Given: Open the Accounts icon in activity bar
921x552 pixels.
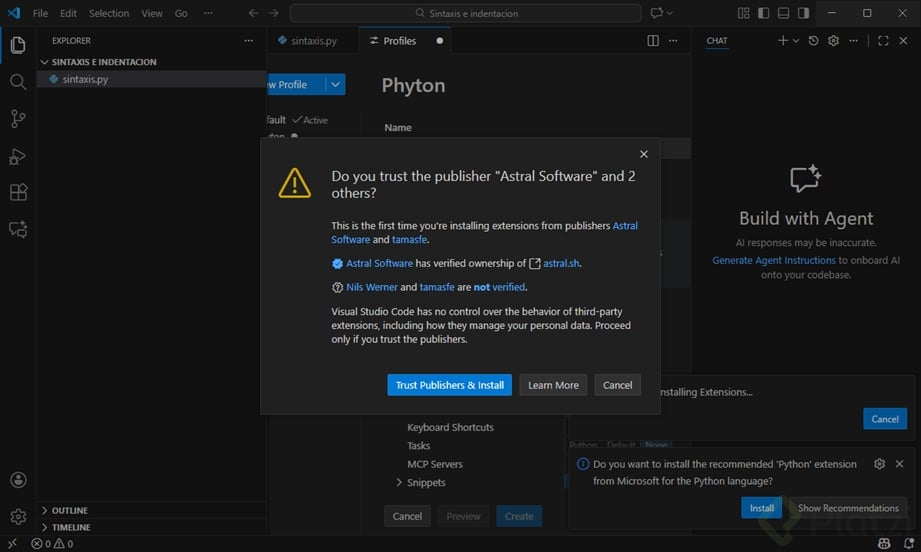Looking at the screenshot, I should [18, 480].
